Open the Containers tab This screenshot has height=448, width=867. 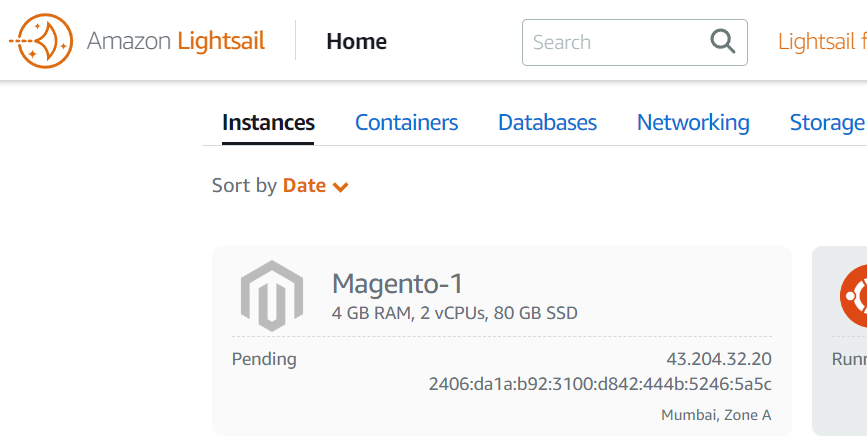(406, 123)
